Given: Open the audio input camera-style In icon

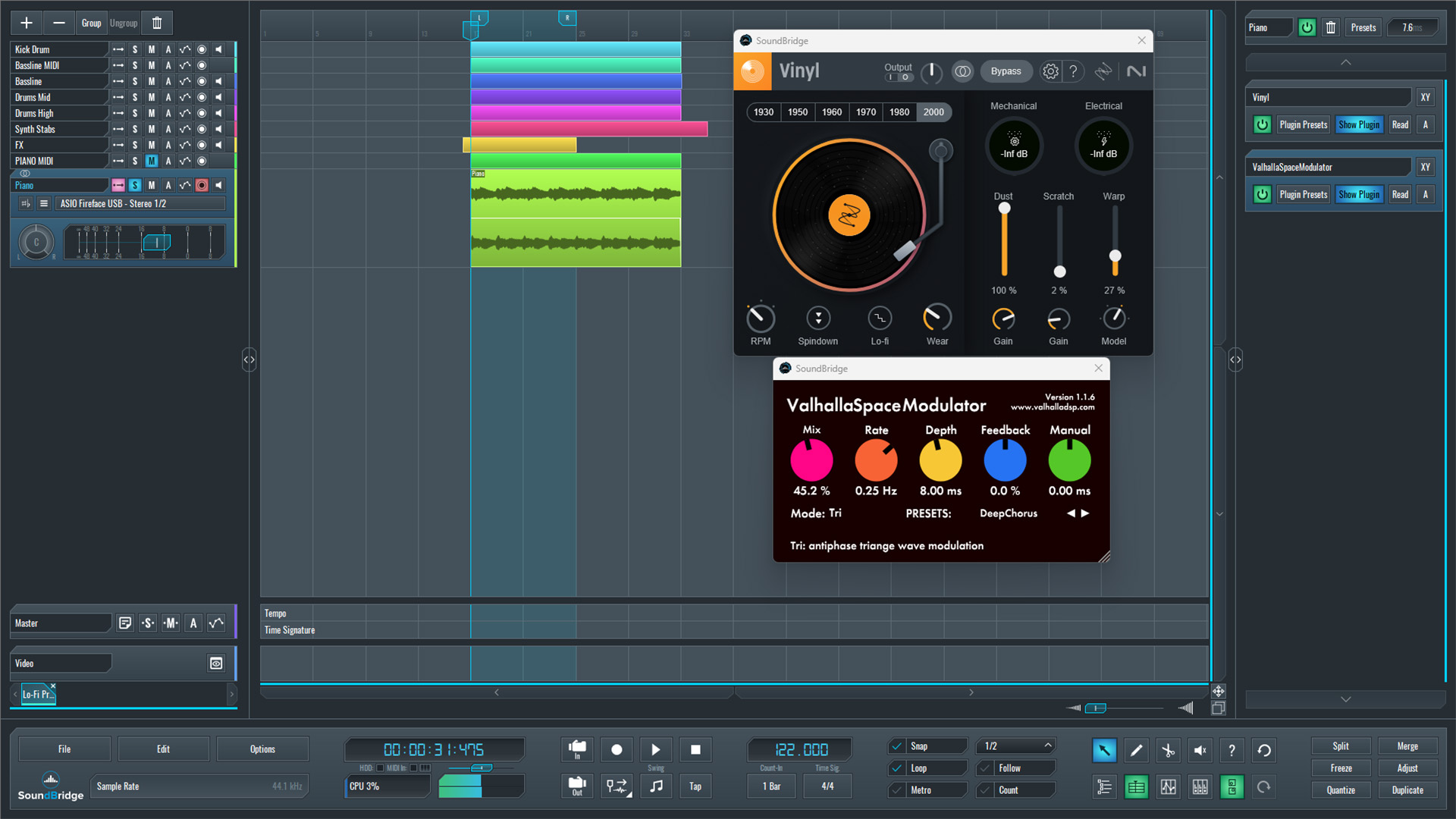Looking at the screenshot, I should pyautogui.click(x=577, y=750).
